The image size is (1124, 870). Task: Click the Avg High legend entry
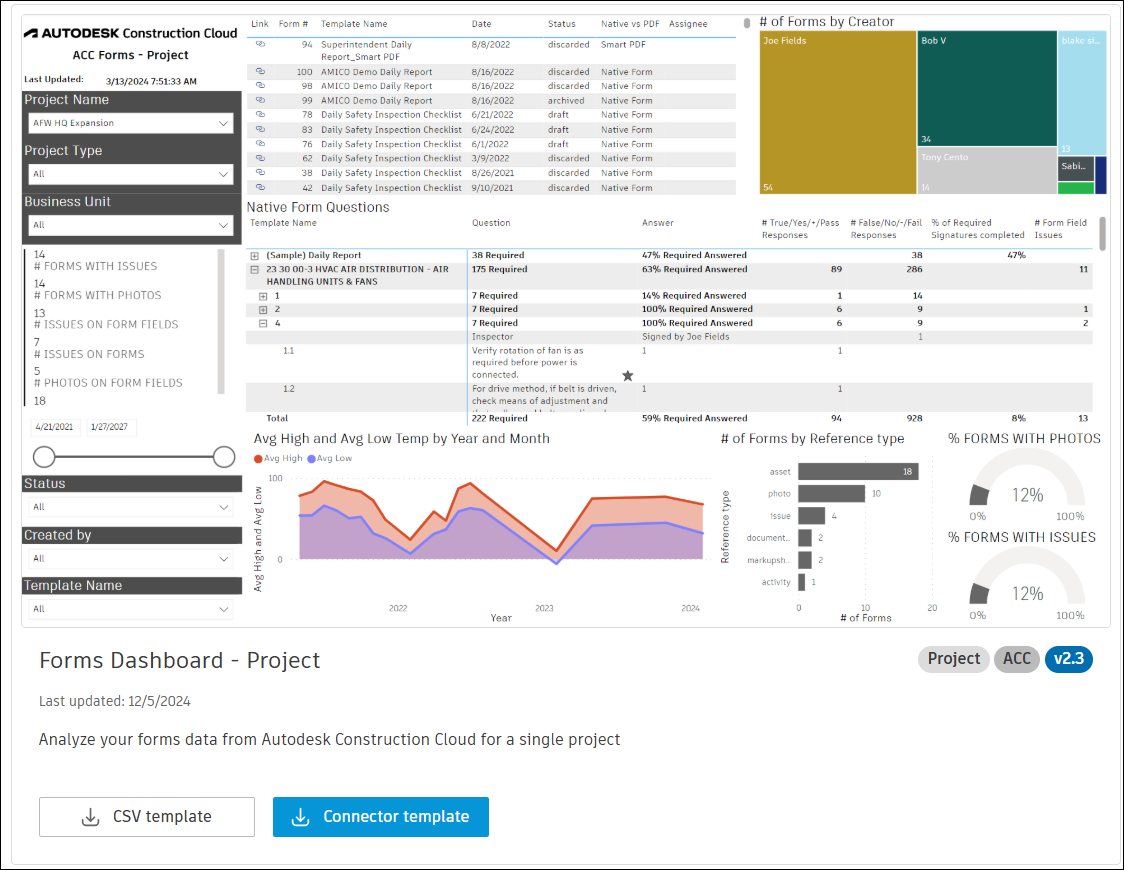pos(278,459)
